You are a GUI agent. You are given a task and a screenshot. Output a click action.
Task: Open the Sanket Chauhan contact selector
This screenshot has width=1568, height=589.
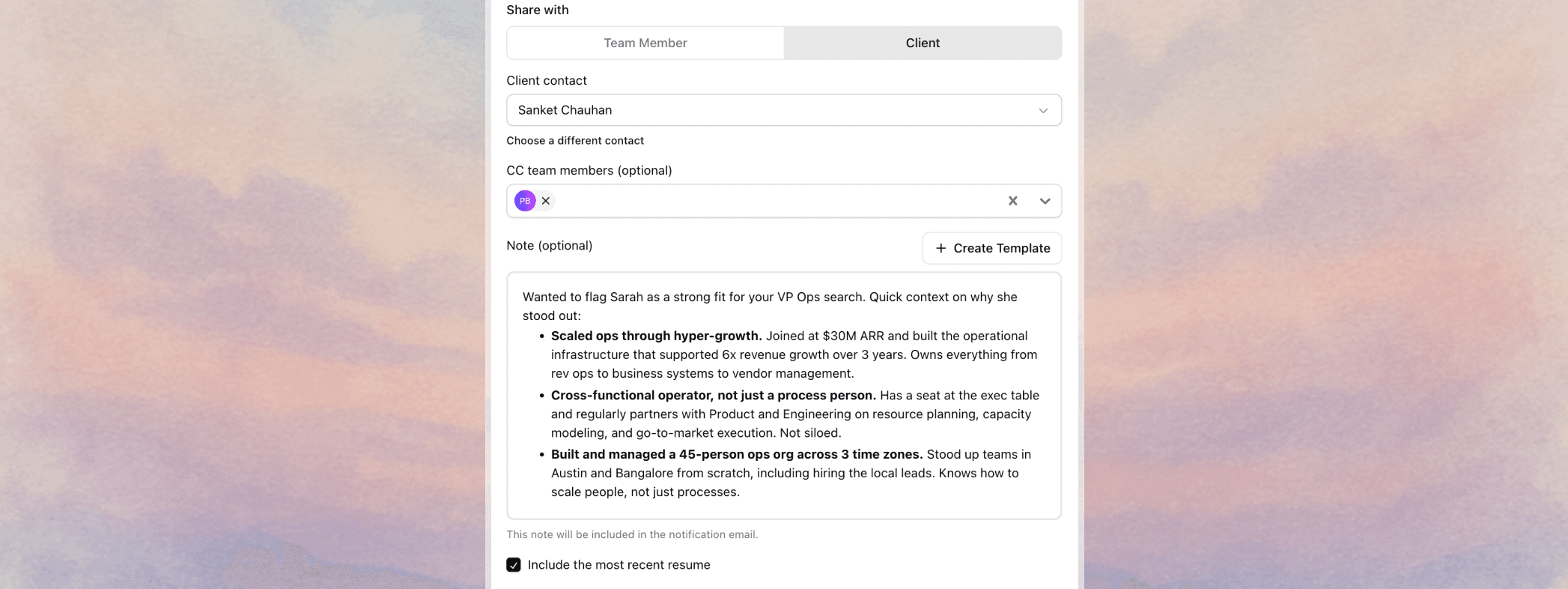[x=783, y=109]
